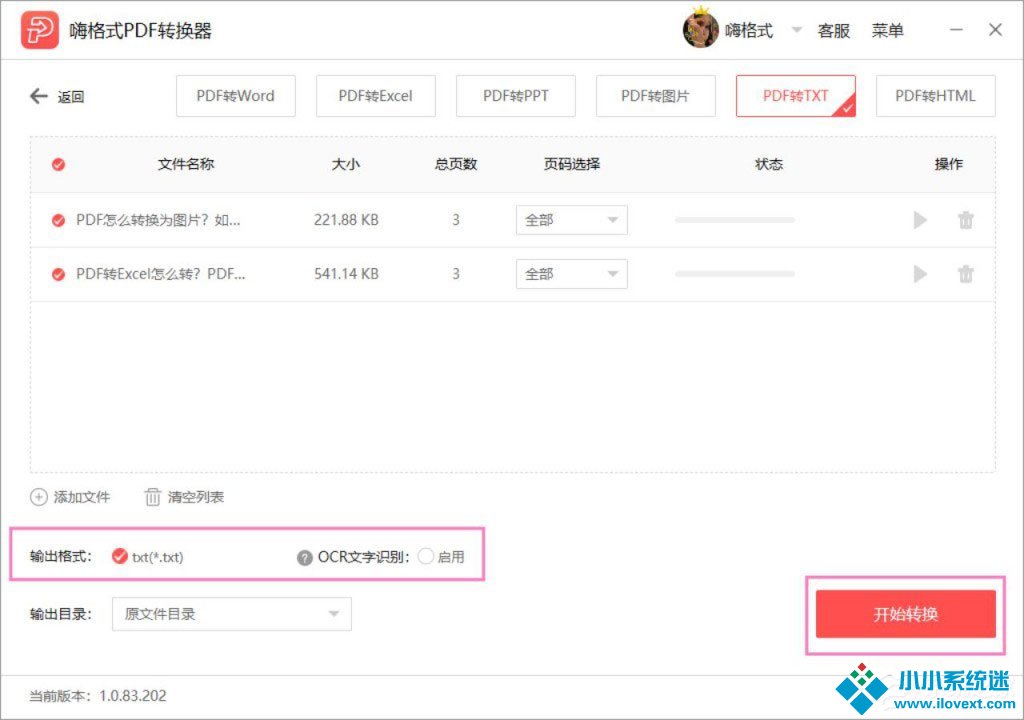
Task: Click trash icon on second file row
Action: [965, 274]
